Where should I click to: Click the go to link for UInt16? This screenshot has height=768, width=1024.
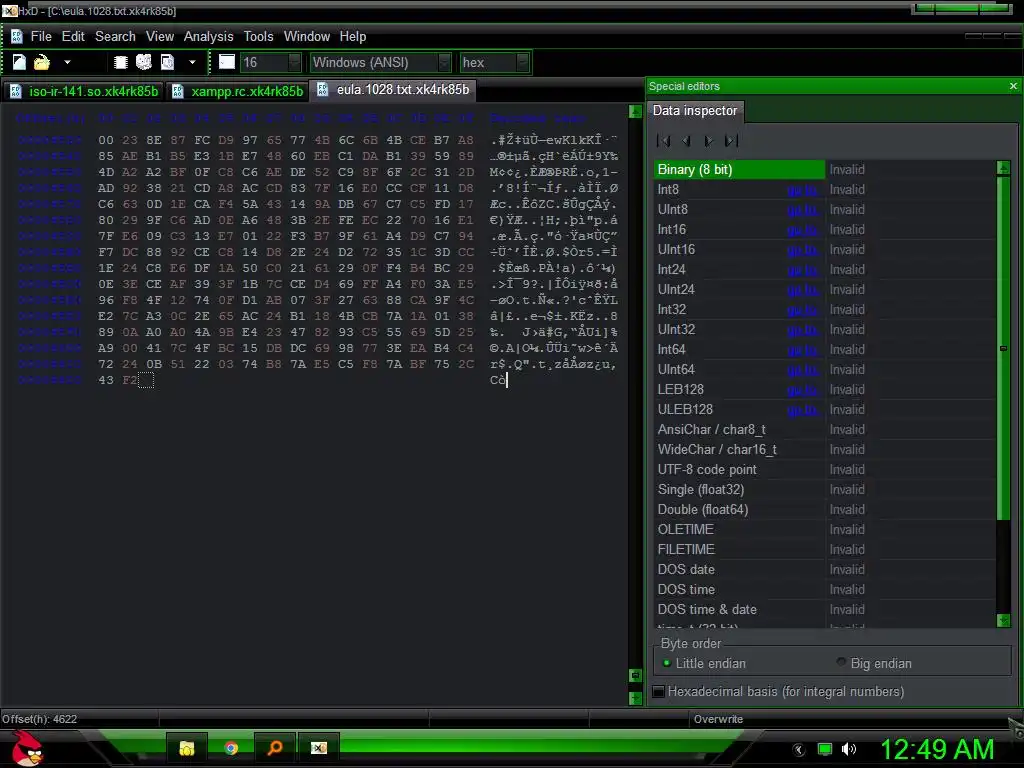point(802,250)
